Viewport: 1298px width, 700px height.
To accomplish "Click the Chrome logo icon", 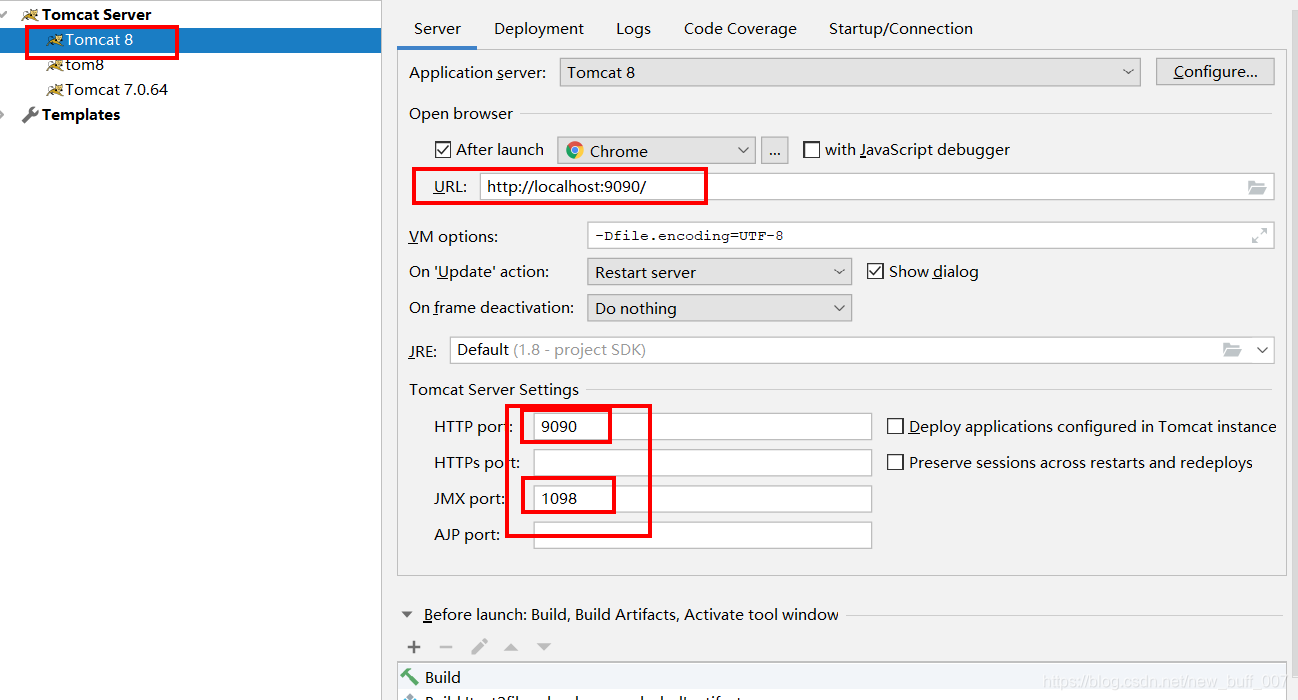I will [x=575, y=150].
